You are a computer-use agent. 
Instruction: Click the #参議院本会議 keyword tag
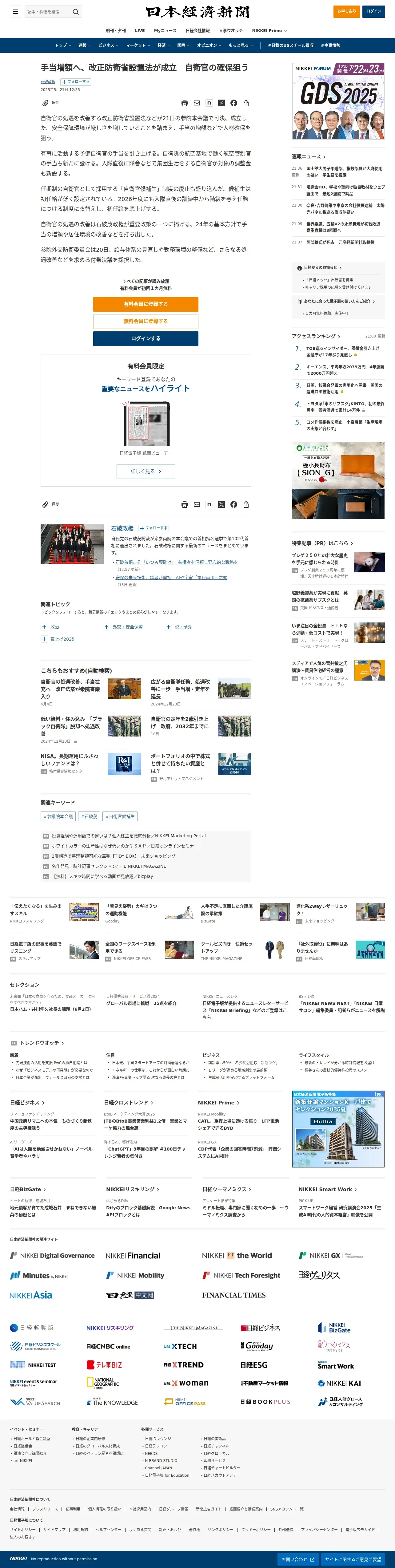tap(58, 816)
